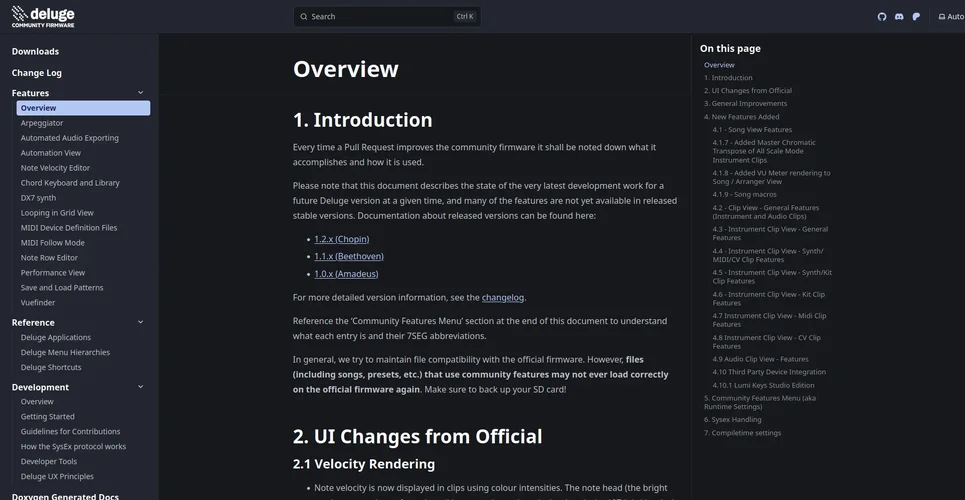The height and width of the screenshot is (500, 965).
Task: Open the 1.0.x (Amadeus) link
Action: point(346,273)
